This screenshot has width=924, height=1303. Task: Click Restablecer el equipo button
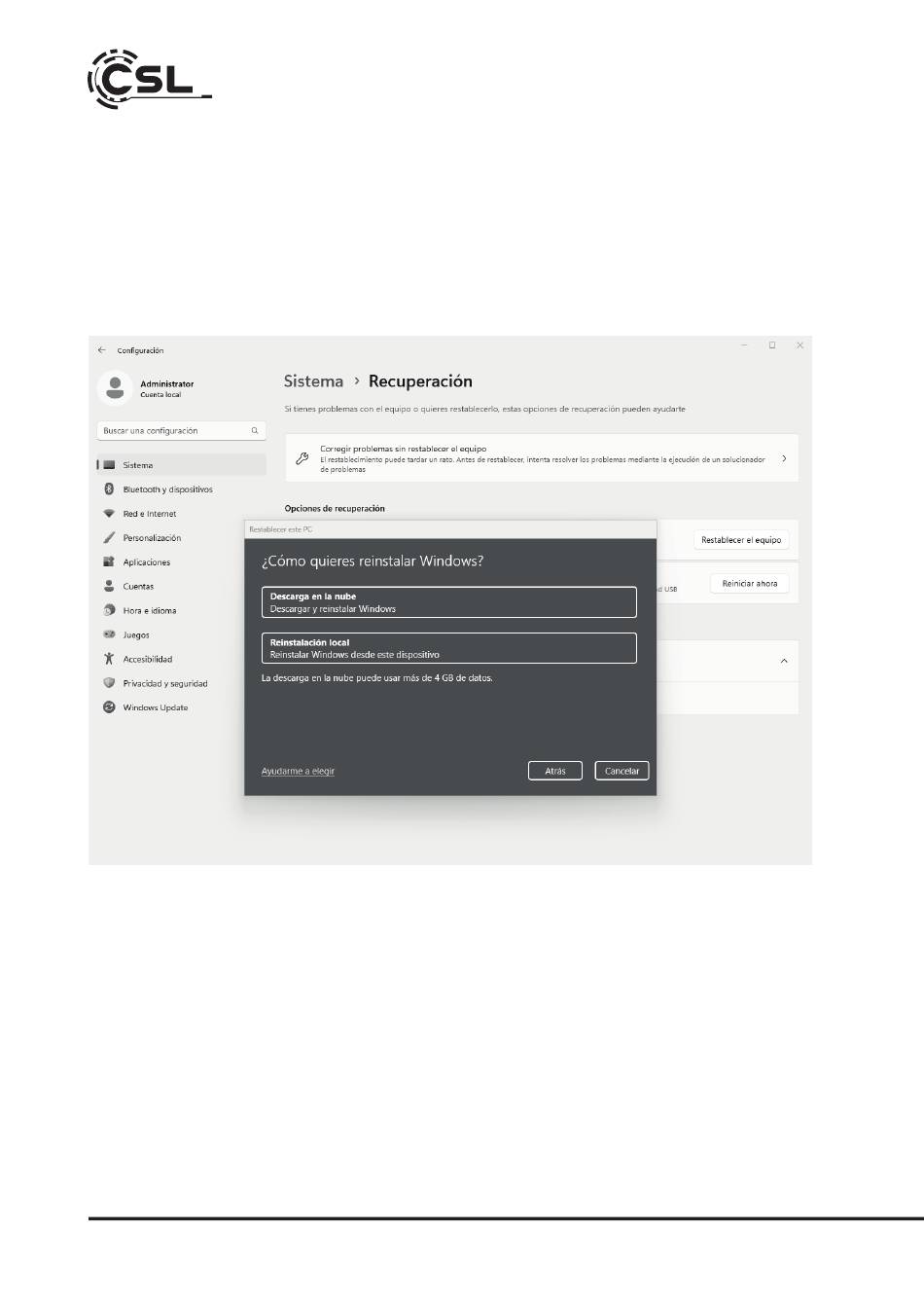tap(741, 540)
